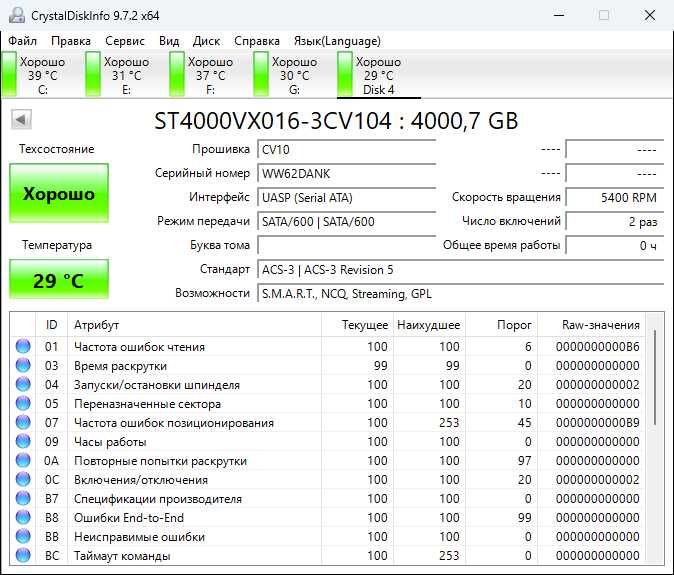Click the Raw-значения column header
This screenshot has height=575, width=674.
click(591, 324)
